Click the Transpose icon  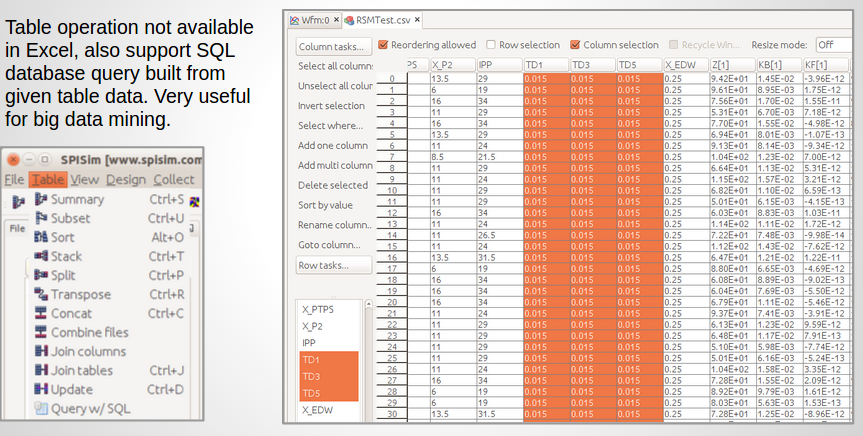41,295
